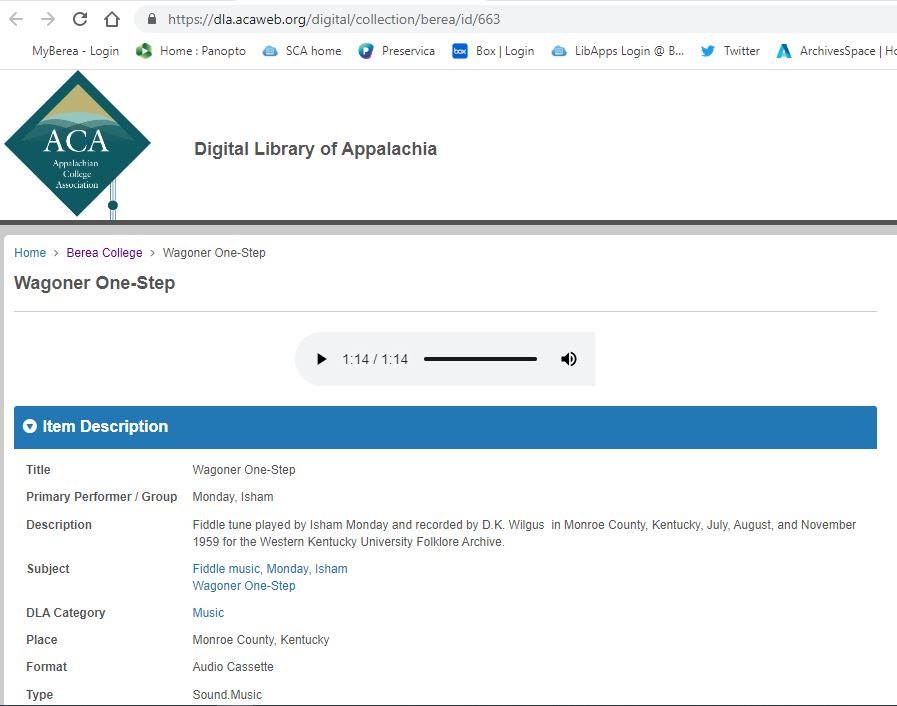Image resolution: width=897 pixels, height=706 pixels.
Task: Click Monroe County, Kentucky place value
Action: (x=261, y=640)
